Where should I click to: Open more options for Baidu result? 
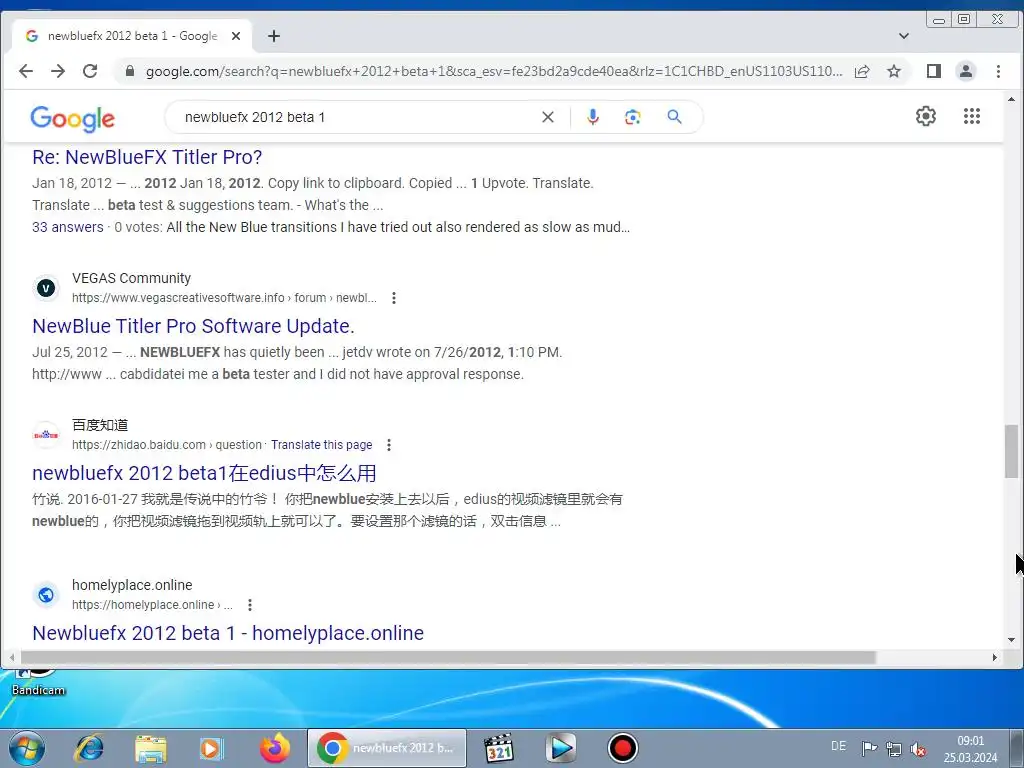click(389, 445)
